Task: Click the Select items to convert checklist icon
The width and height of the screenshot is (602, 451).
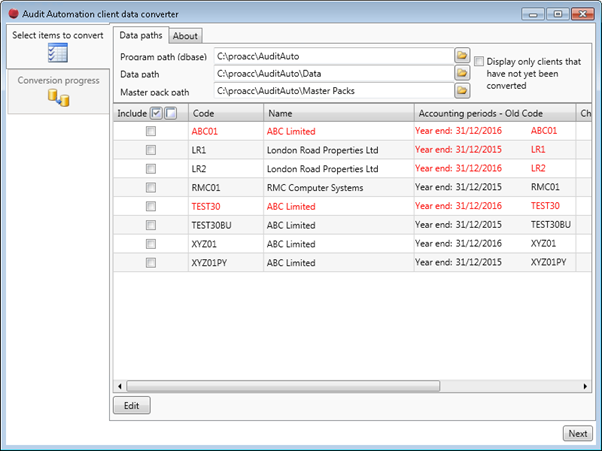Action: (58, 53)
